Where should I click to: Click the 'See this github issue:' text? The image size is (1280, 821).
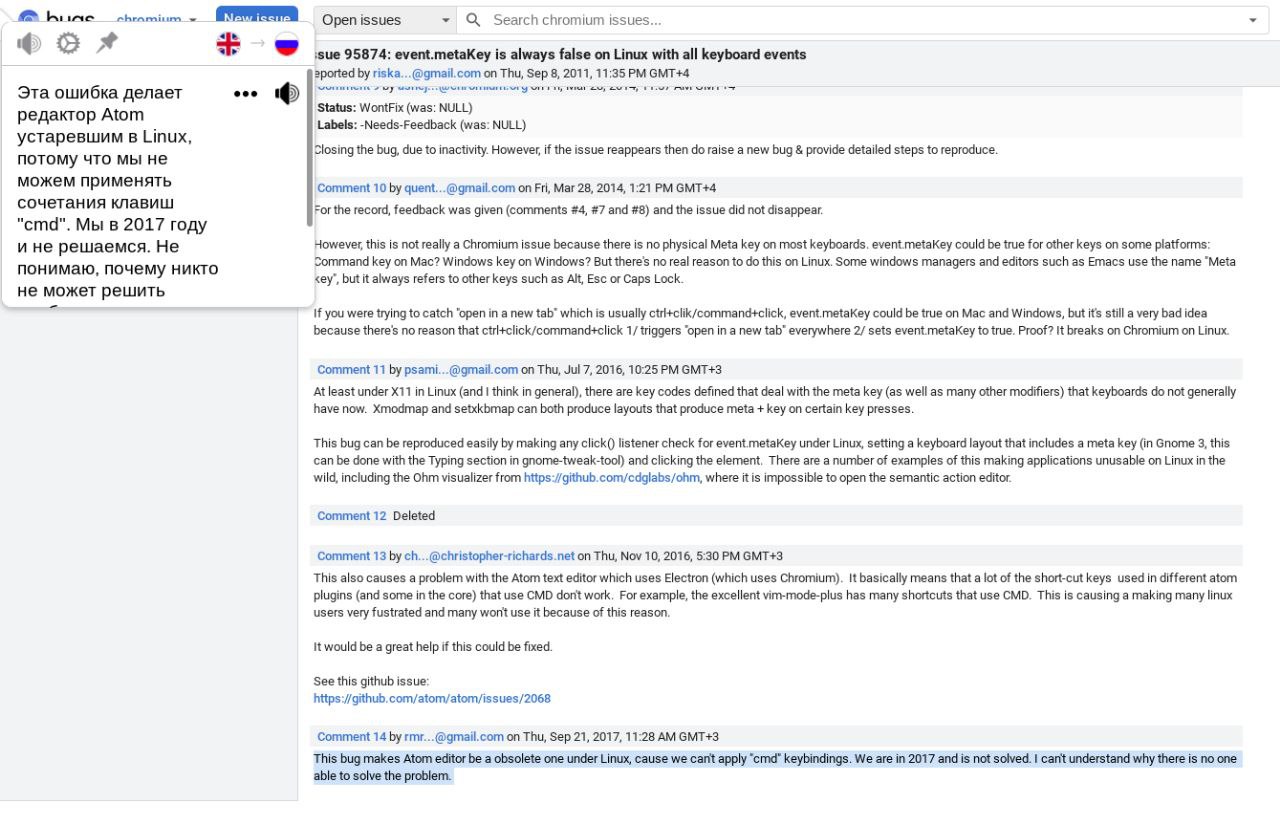371,681
